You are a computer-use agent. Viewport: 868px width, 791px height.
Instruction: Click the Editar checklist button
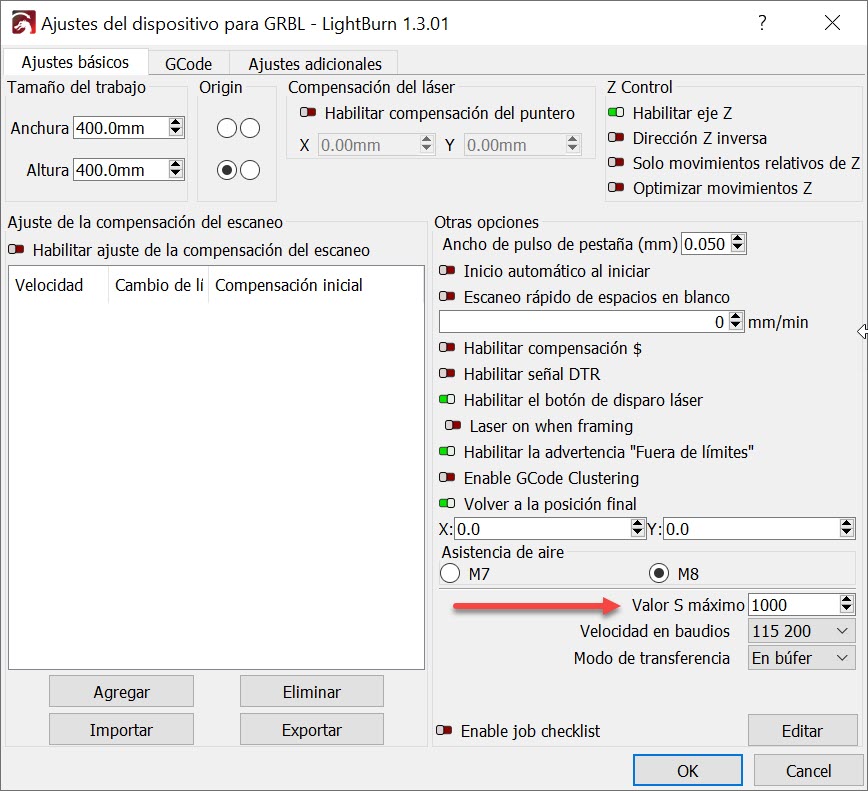(x=802, y=731)
